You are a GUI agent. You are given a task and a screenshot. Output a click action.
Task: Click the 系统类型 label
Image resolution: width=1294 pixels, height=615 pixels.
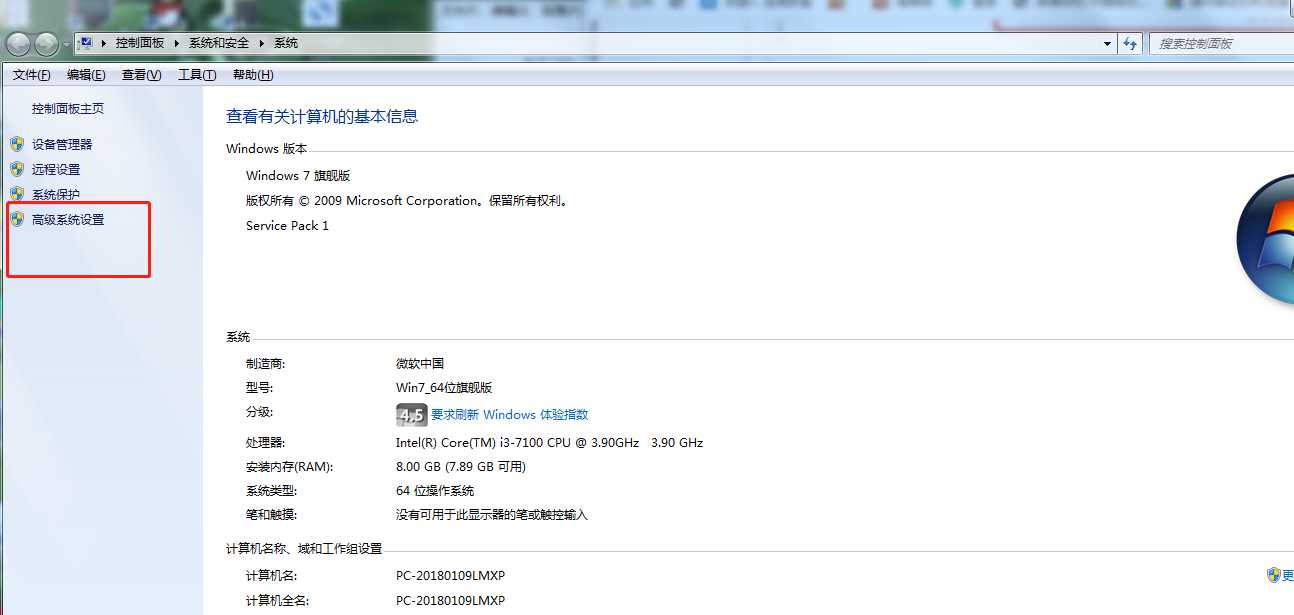point(271,491)
